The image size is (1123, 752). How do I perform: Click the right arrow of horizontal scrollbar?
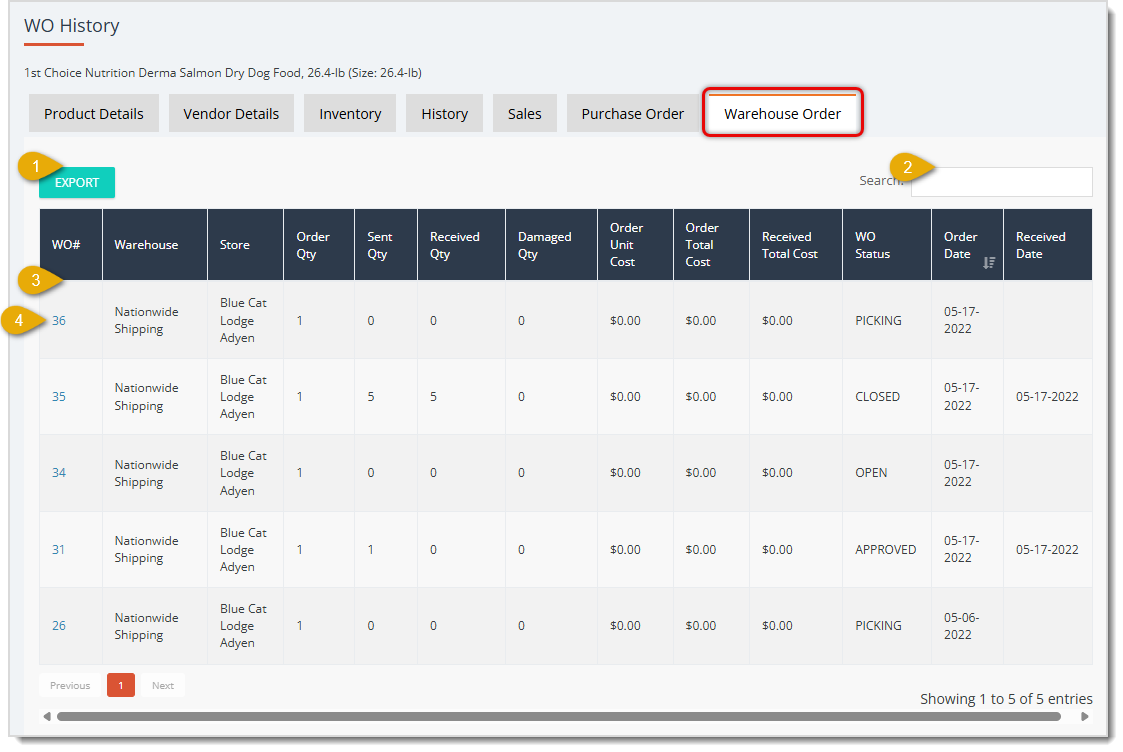[x=1084, y=716]
